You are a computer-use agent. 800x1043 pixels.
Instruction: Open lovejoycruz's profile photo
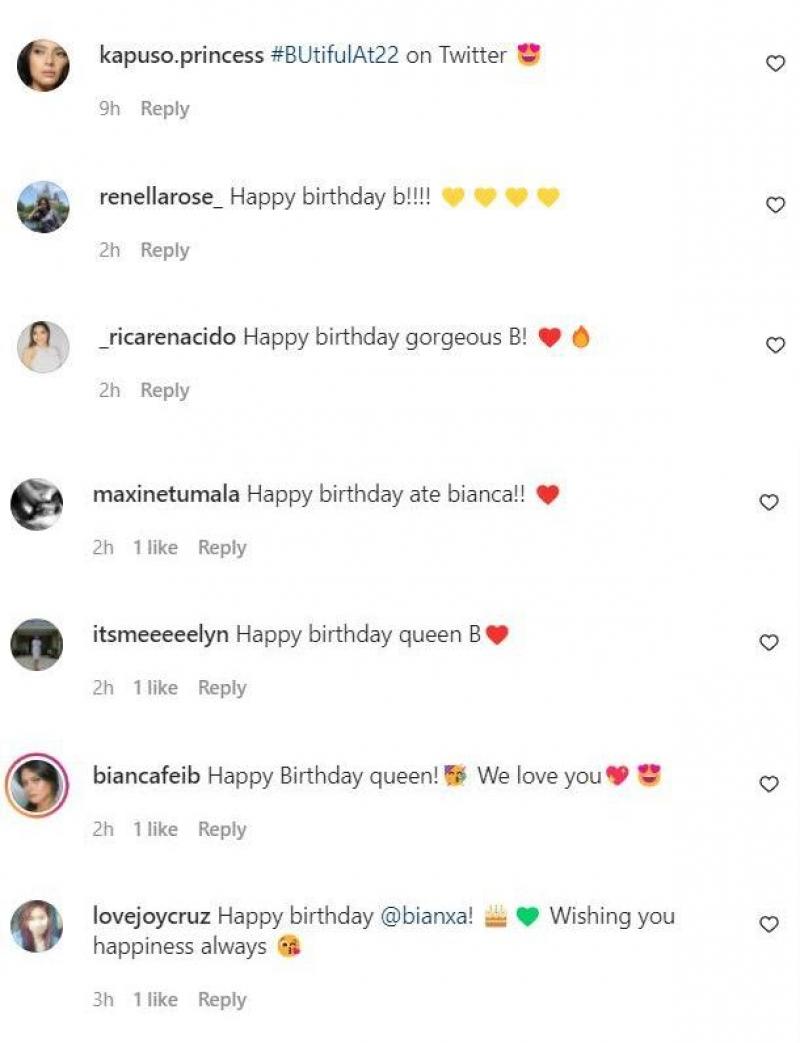(x=37, y=926)
